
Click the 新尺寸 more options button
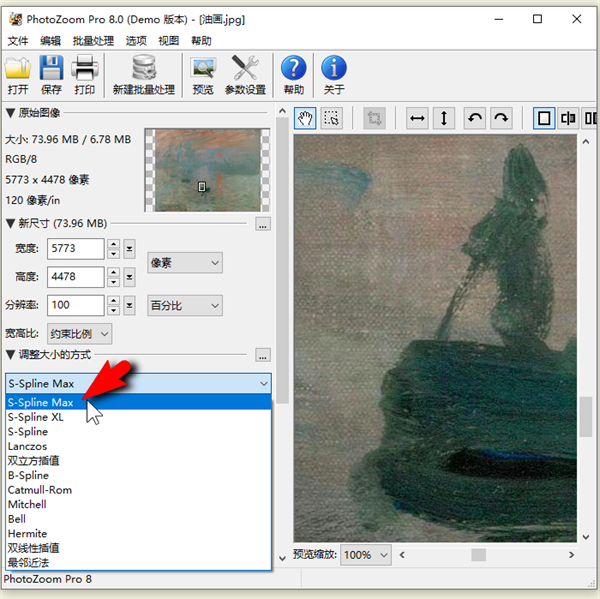263,224
